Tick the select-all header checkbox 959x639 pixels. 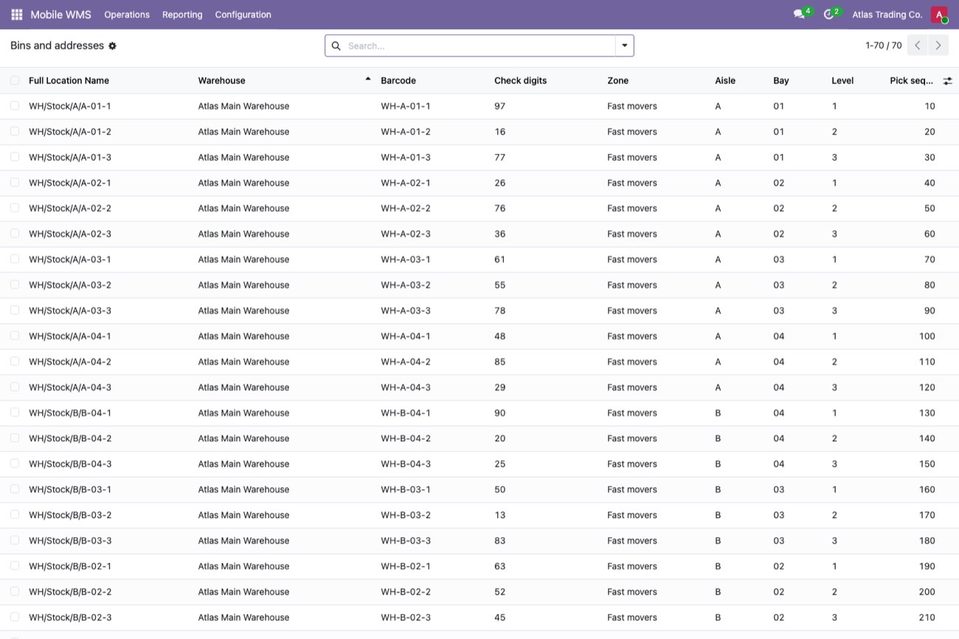click(15, 80)
